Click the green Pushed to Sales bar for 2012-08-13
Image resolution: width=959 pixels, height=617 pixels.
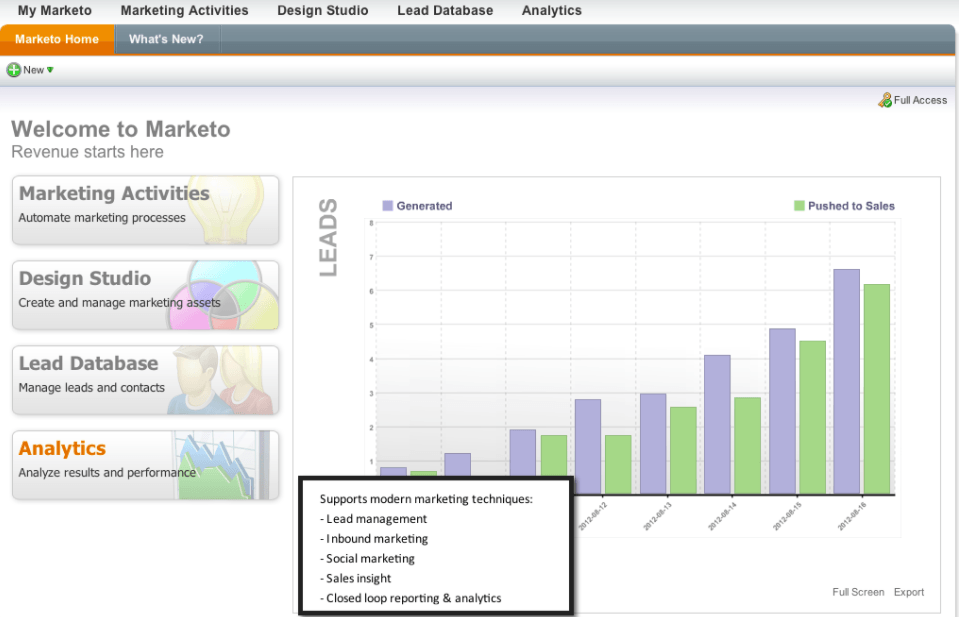pyautogui.click(x=683, y=451)
